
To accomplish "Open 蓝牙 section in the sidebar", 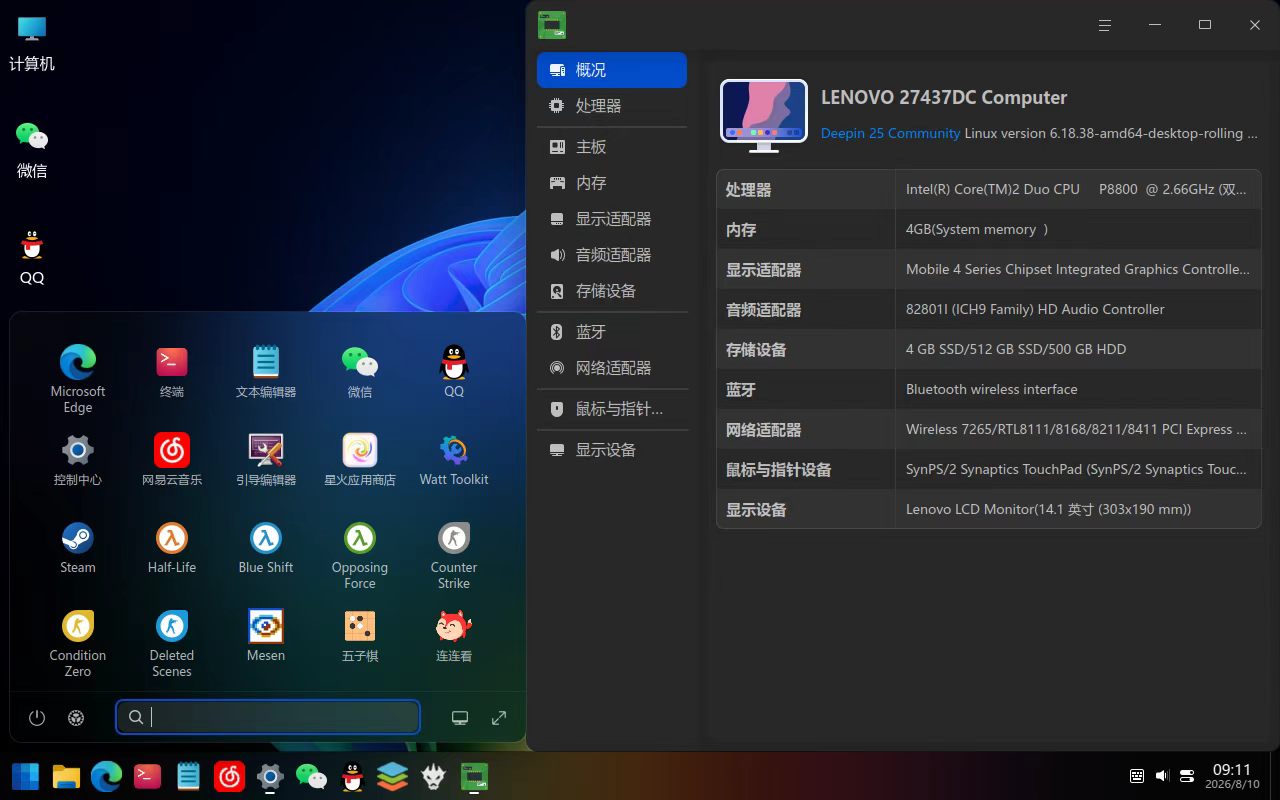I will 612,332.
